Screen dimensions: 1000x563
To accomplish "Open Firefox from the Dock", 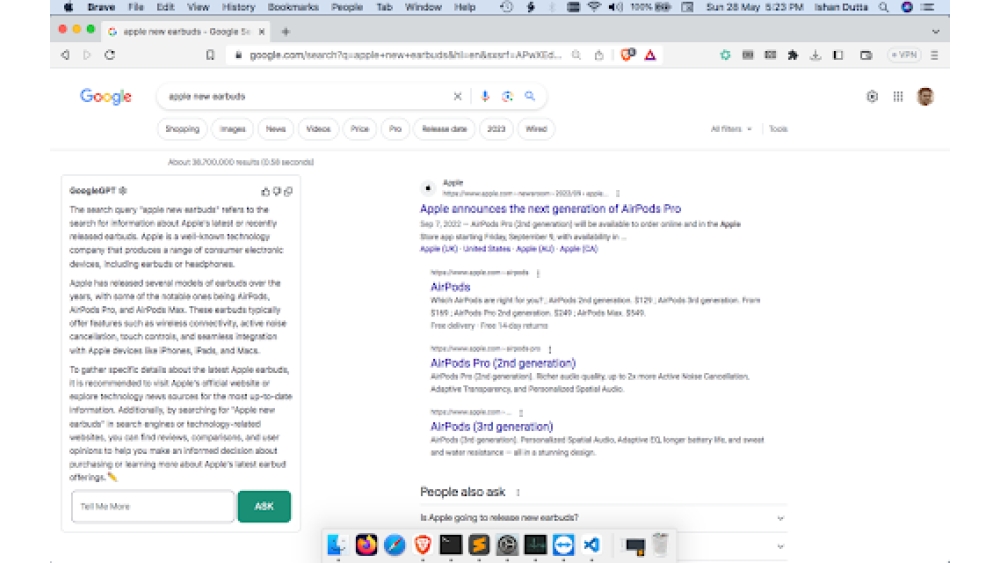I will 366,545.
